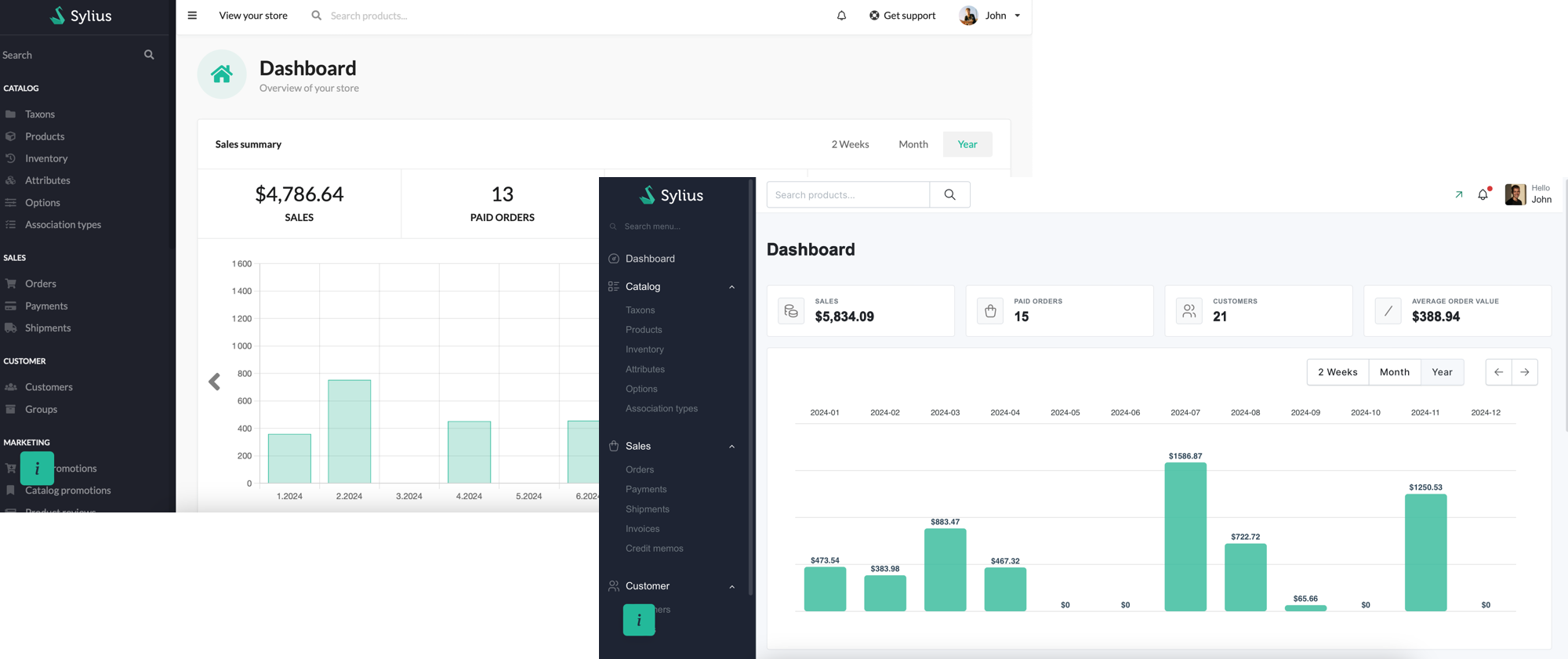Go to previous period with left arrow button
Screen dimensions: 1568x659
click(1498, 372)
